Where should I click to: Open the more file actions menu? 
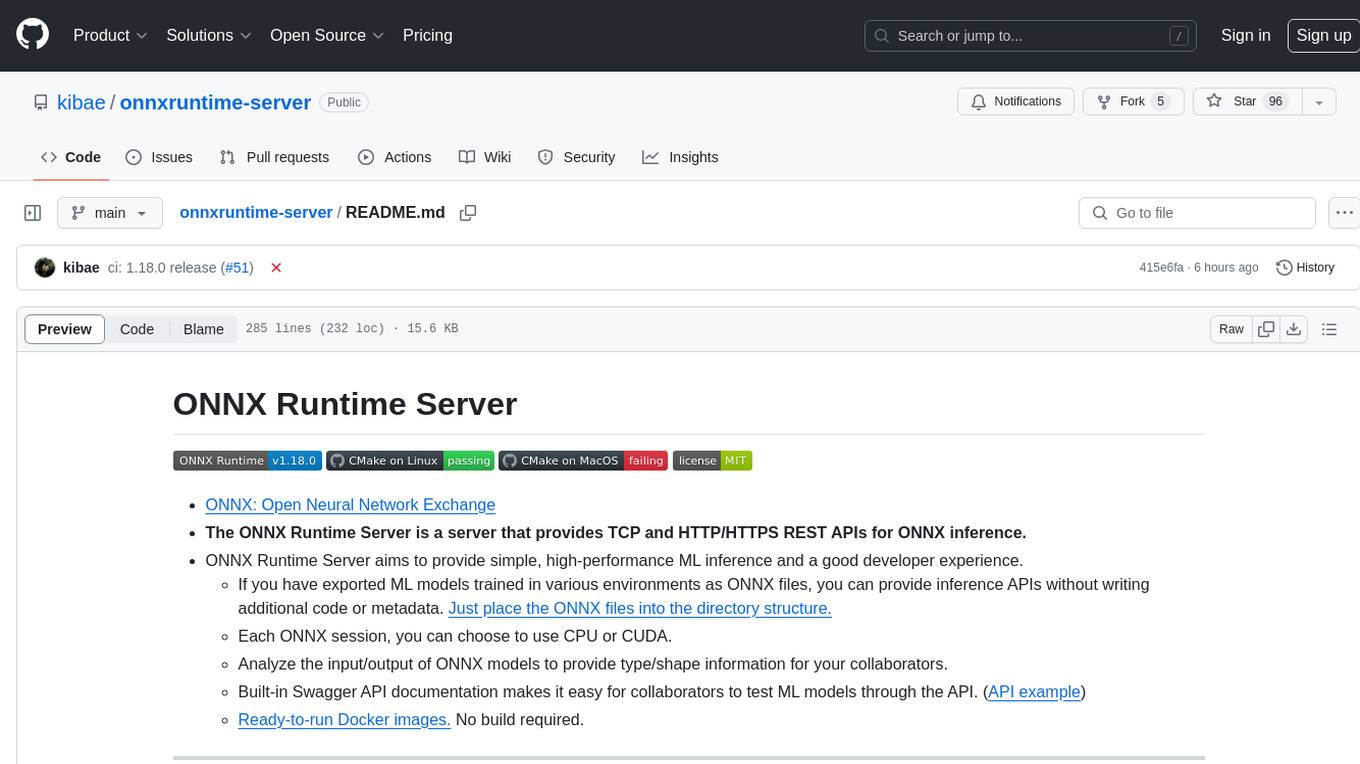1344,213
